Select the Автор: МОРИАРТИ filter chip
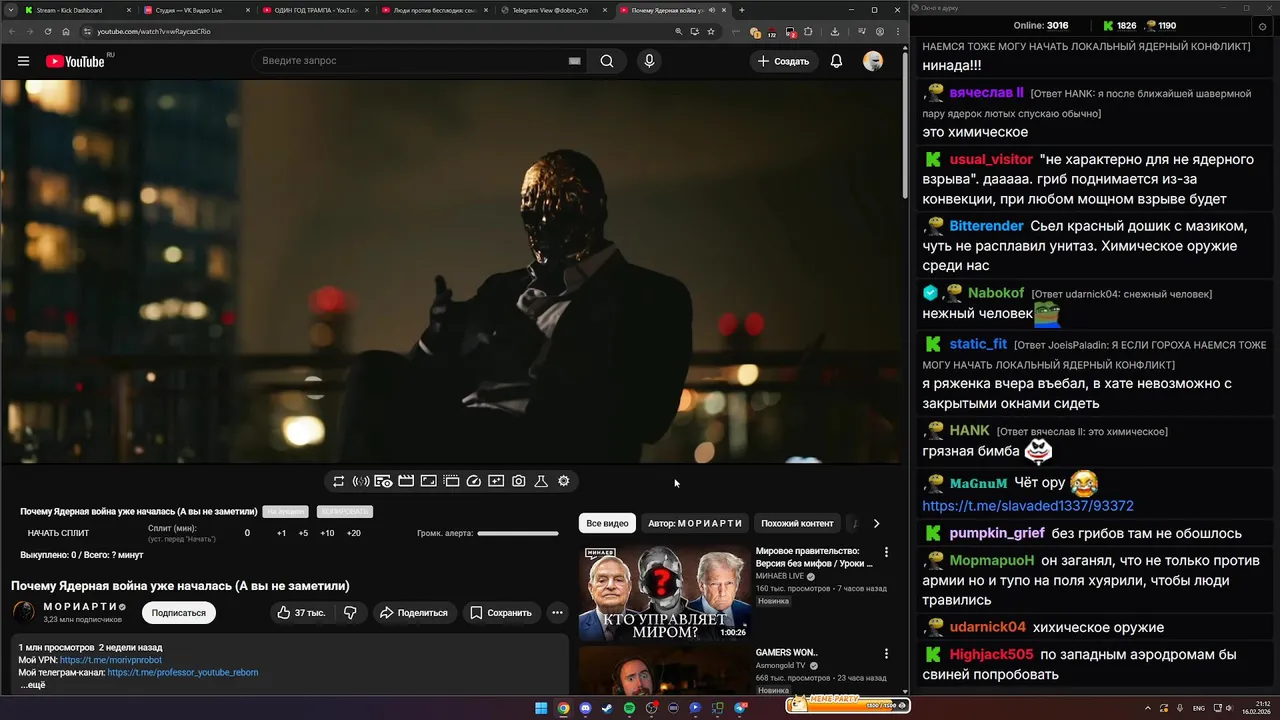Screen dimensions: 1280x720 coord(695,523)
